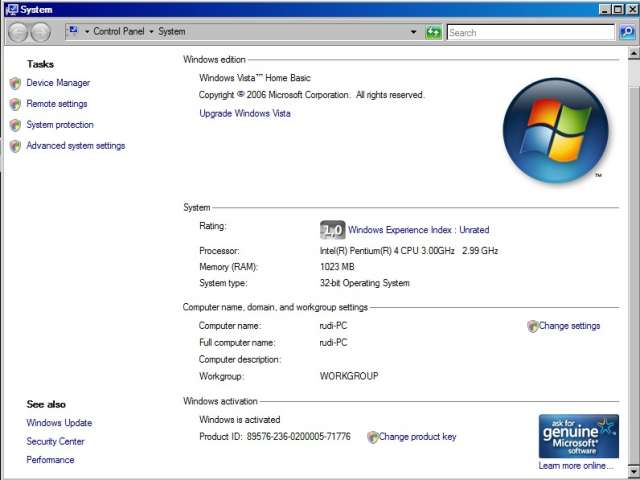
Task: Open Windows Update under See also
Action: pyautogui.click(x=59, y=423)
